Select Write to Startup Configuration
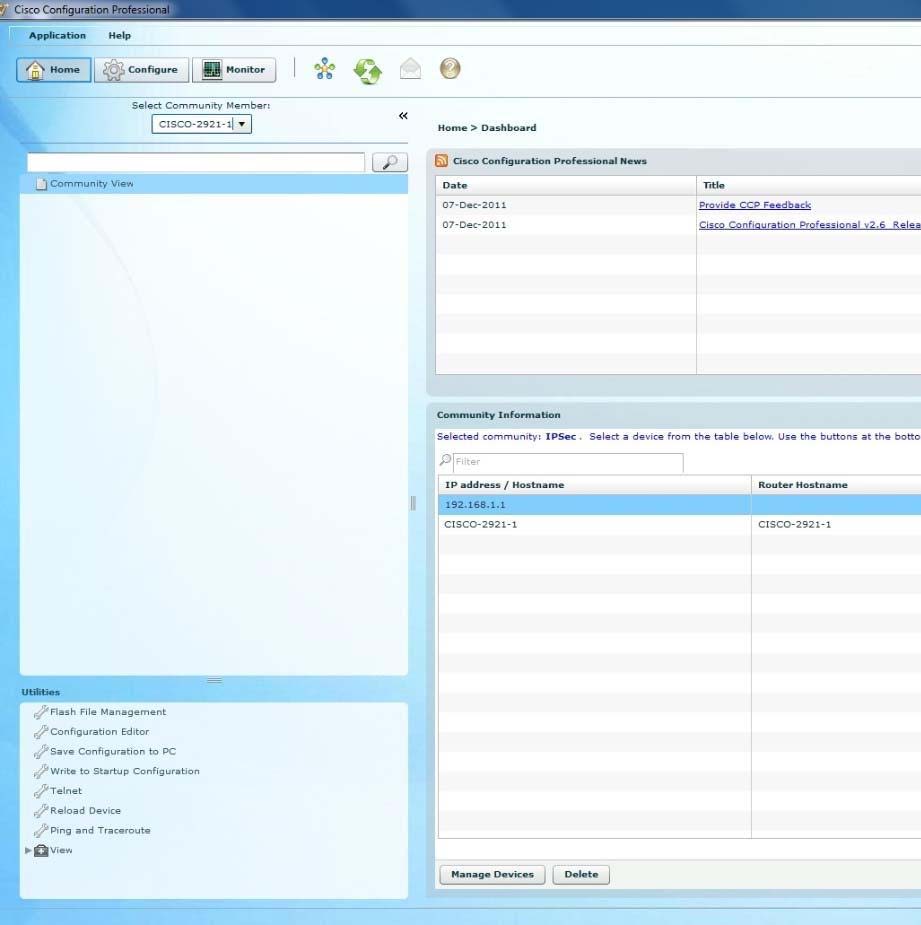This screenshot has width=921, height=925. click(x=125, y=771)
